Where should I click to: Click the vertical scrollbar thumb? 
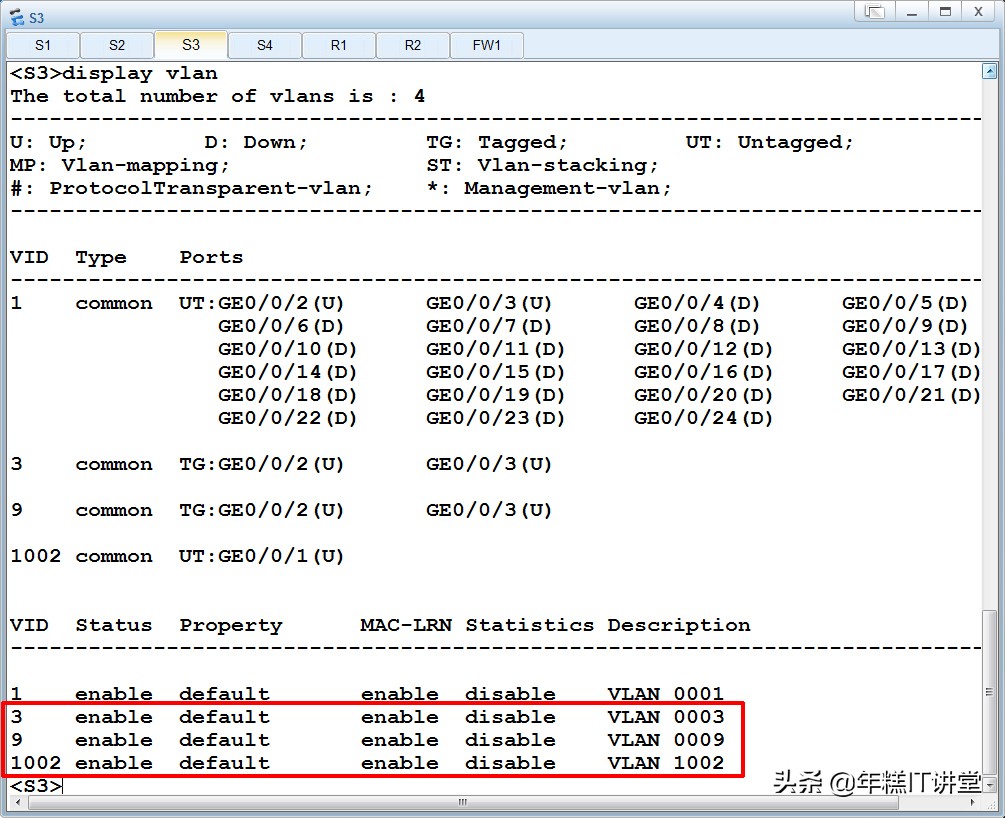990,692
